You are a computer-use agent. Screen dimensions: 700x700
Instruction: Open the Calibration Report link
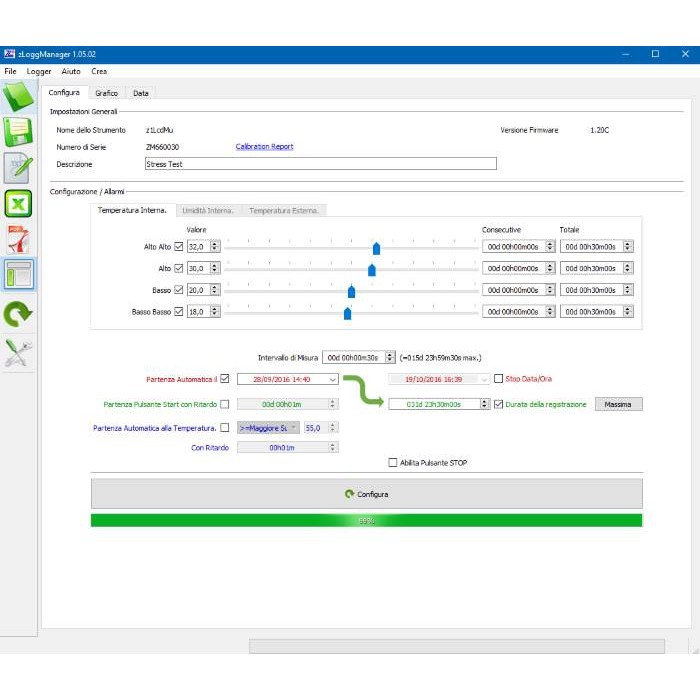264,146
